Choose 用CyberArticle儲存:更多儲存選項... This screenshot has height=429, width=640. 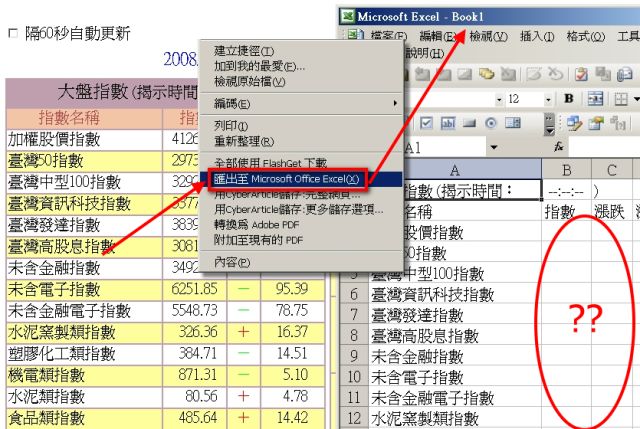click(x=299, y=209)
